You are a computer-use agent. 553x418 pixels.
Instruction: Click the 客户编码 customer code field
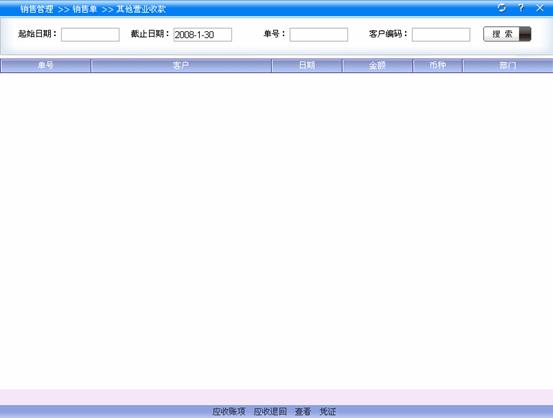(441, 35)
